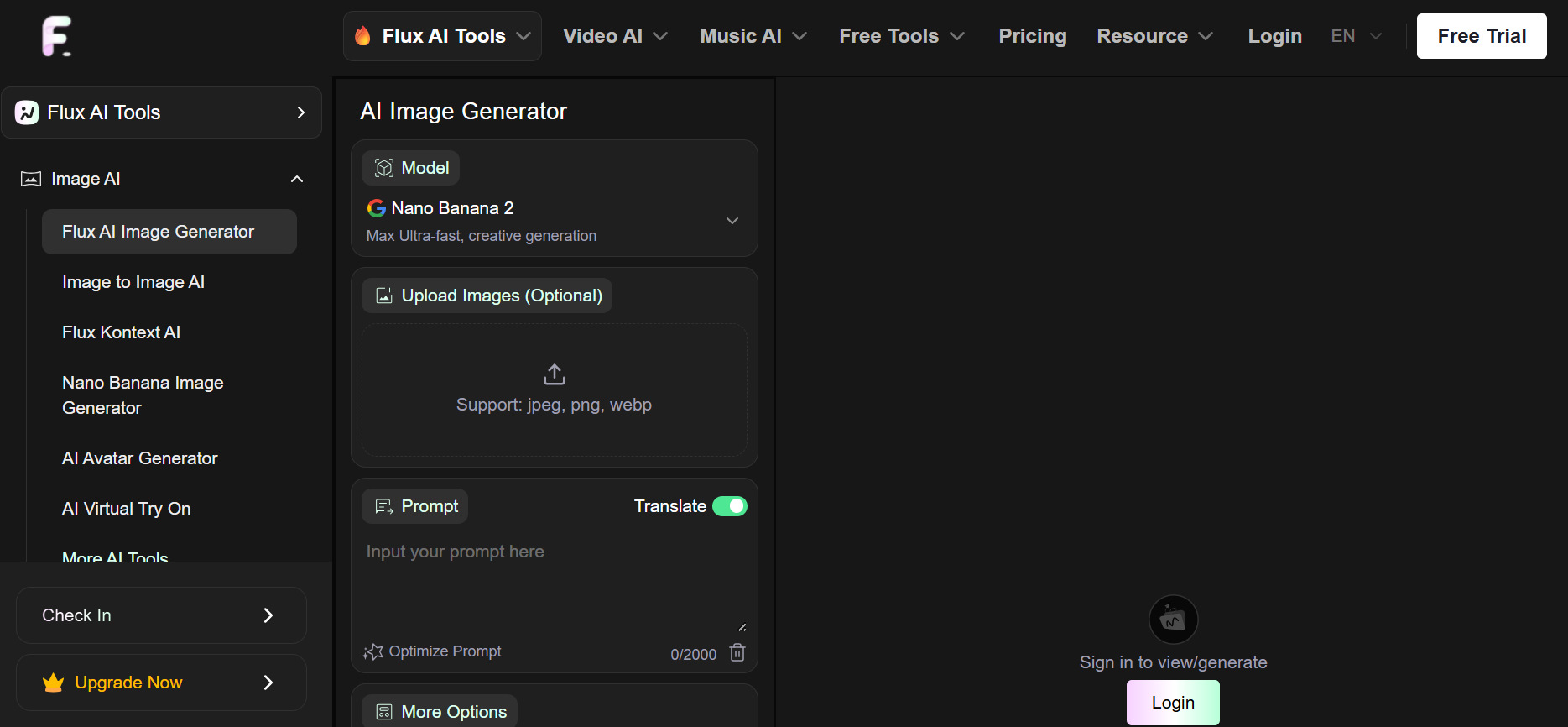Expand the Flux AI Tools sidebar panel
This screenshot has height=727, width=1568.
click(161, 112)
